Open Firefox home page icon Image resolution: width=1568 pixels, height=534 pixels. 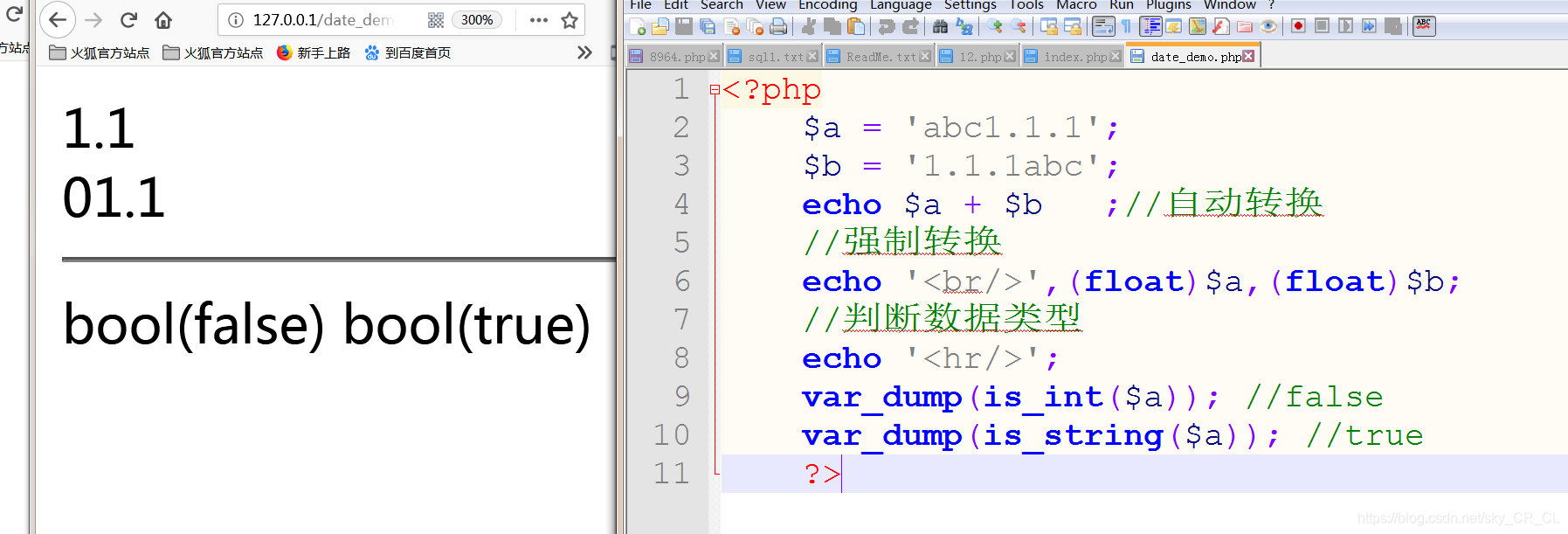(x=163, y=20)
